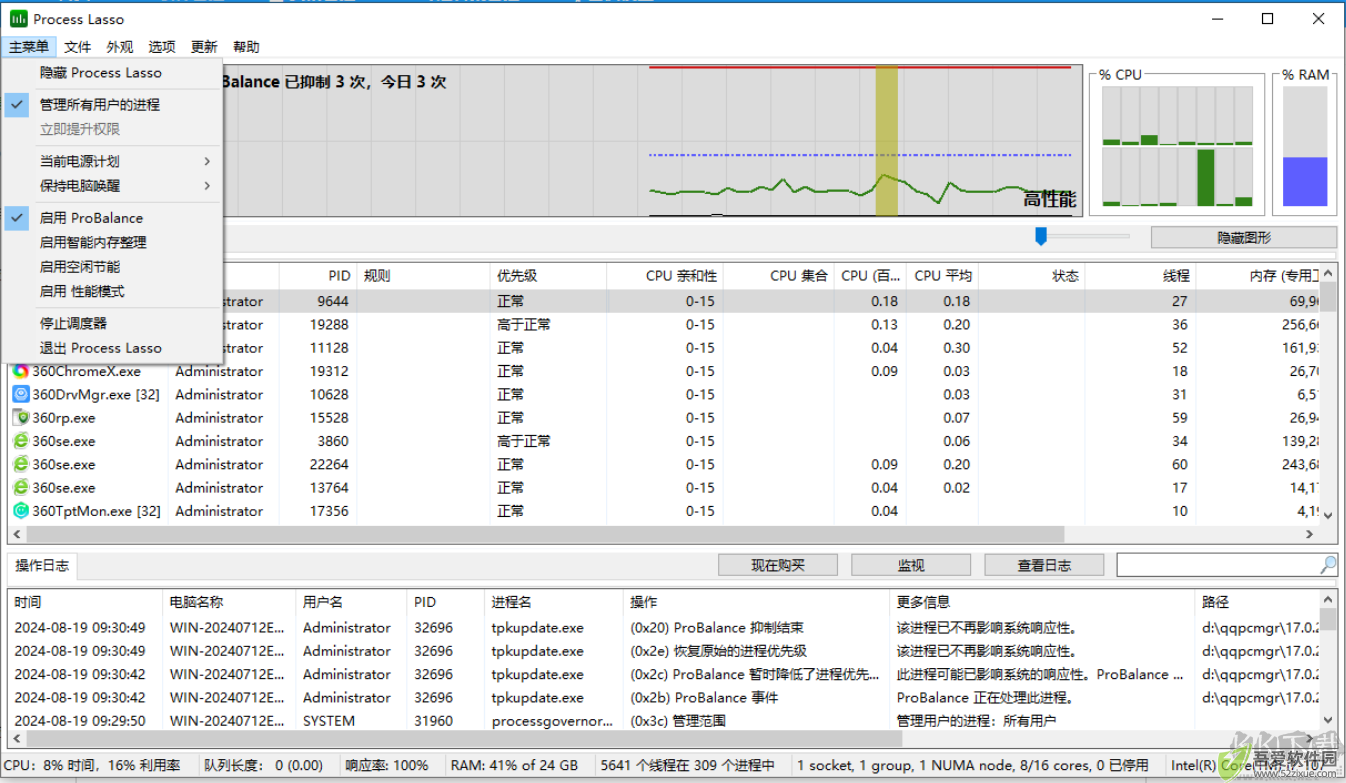
Task: Click action log vertical scrollbar down arrow
Action: 1328,719
